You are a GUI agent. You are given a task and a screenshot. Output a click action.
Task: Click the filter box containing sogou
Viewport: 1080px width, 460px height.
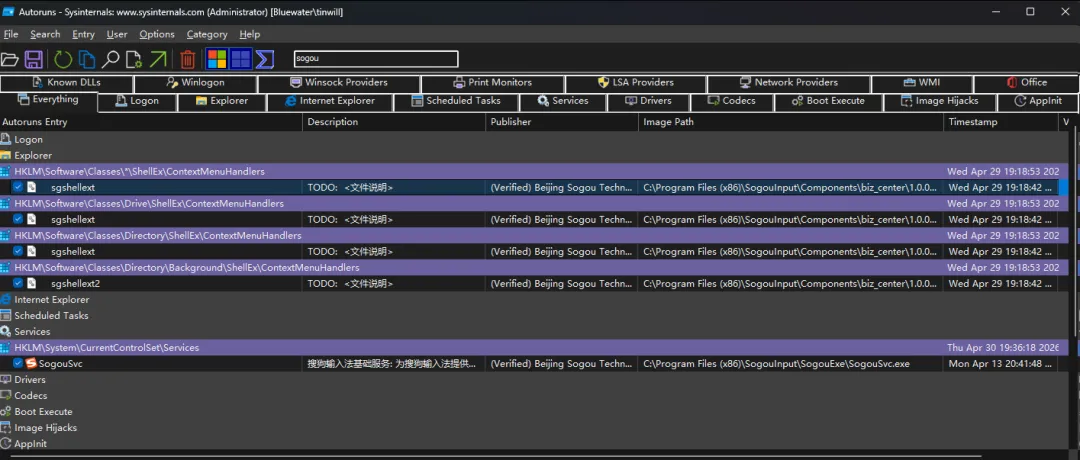(375, 59)
